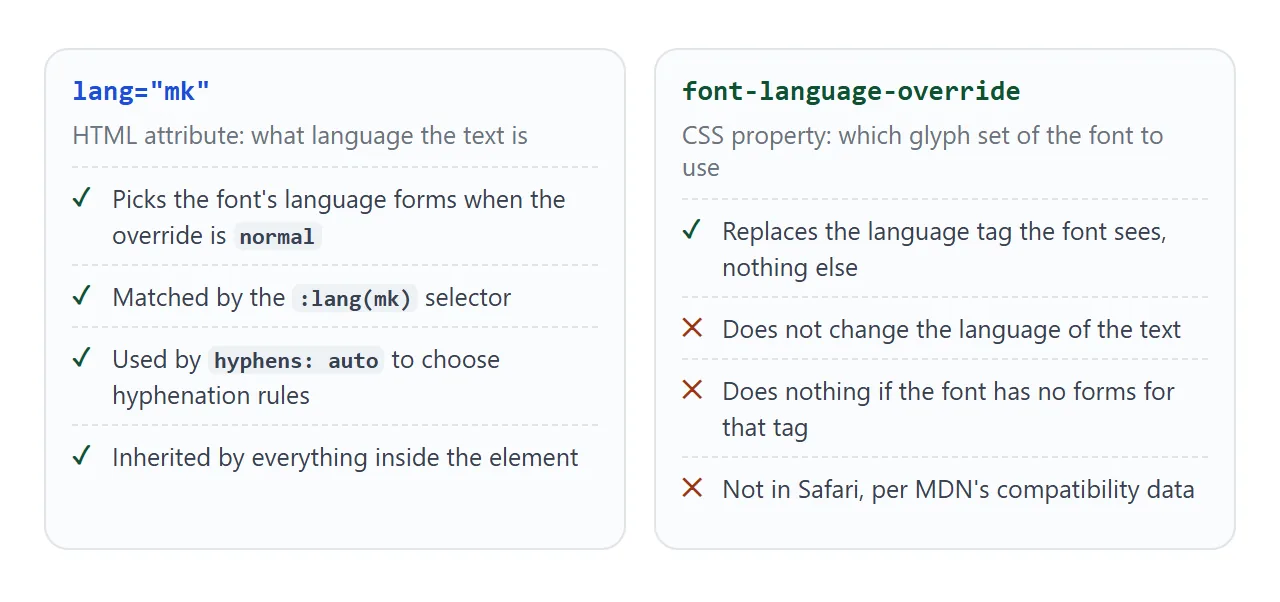Click "Does nothing if the font has no forms for"
The image size is (1280, 602).
click(948, 391)
